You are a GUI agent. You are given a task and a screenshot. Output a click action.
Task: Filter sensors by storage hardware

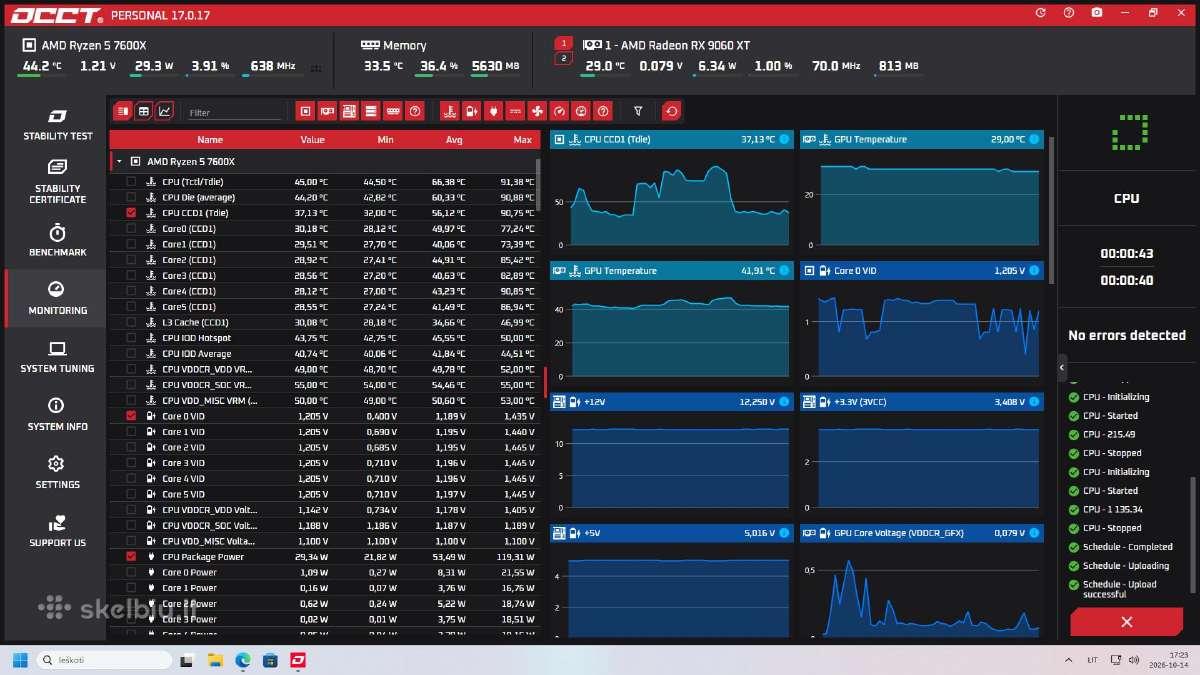(371, 111)
